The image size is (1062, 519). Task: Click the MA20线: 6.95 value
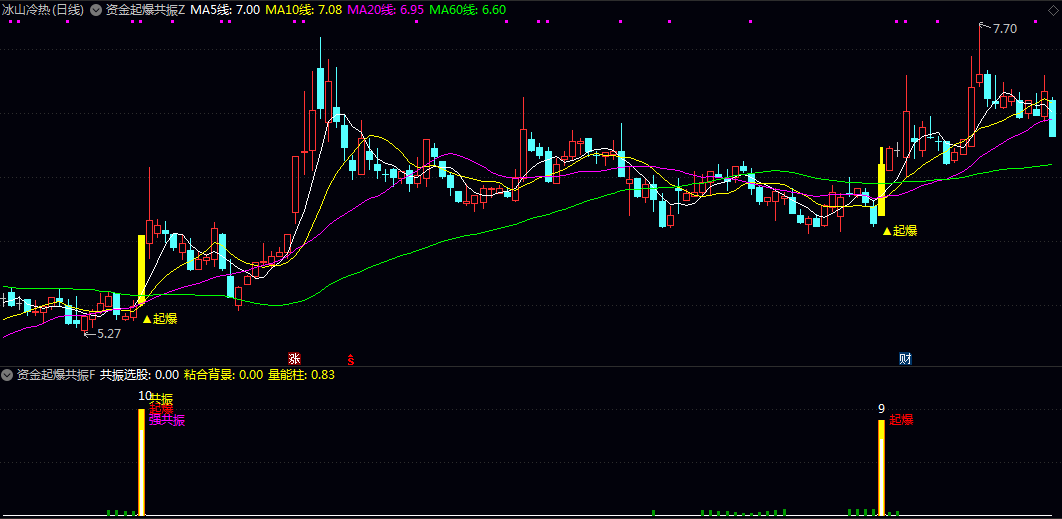(x=386, y=10)
